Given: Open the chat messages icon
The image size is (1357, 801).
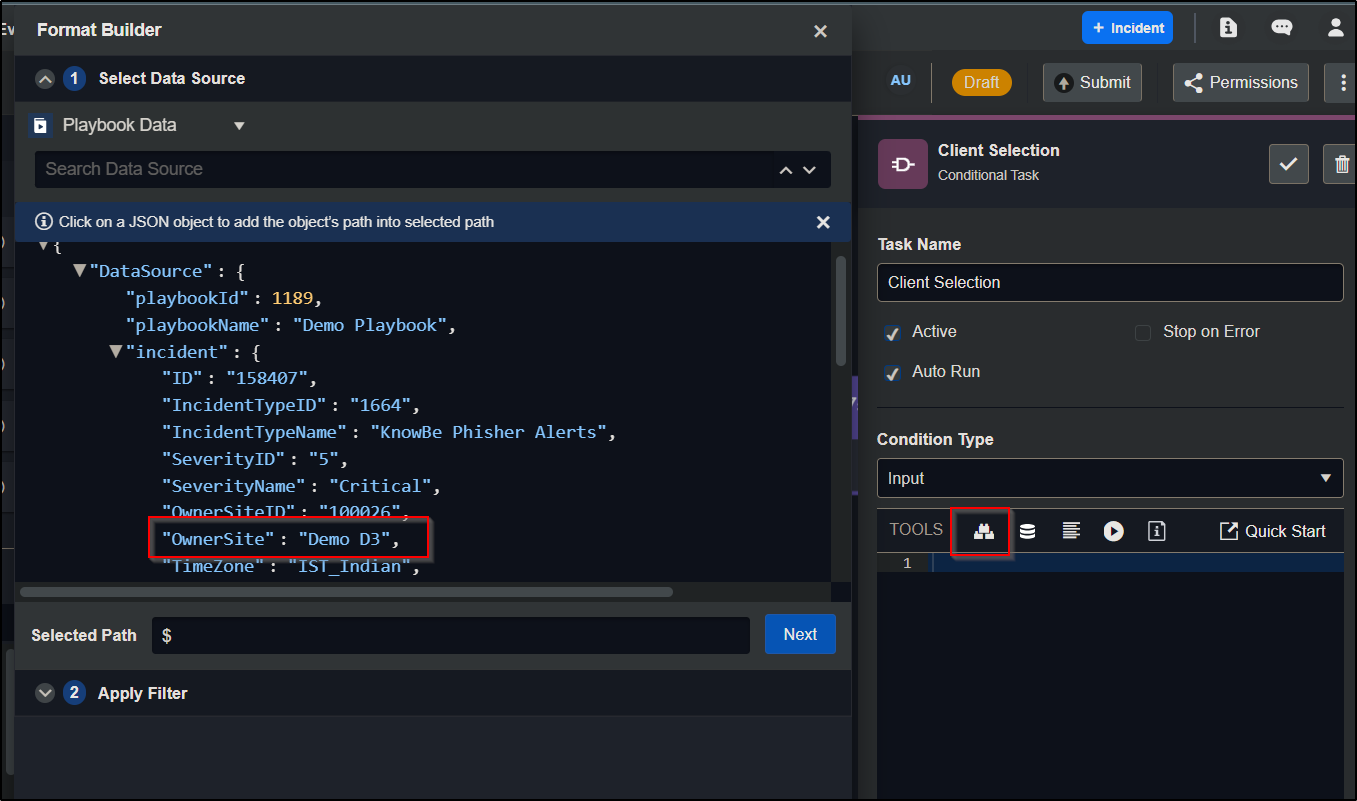Looking at the screenshot, I should pyautogui.click(x=1282, y=28).
